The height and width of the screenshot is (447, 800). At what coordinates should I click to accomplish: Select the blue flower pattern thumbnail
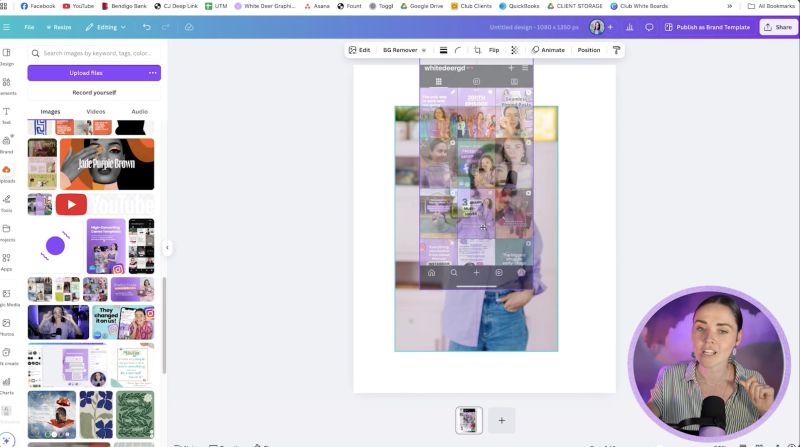[96, 415]
